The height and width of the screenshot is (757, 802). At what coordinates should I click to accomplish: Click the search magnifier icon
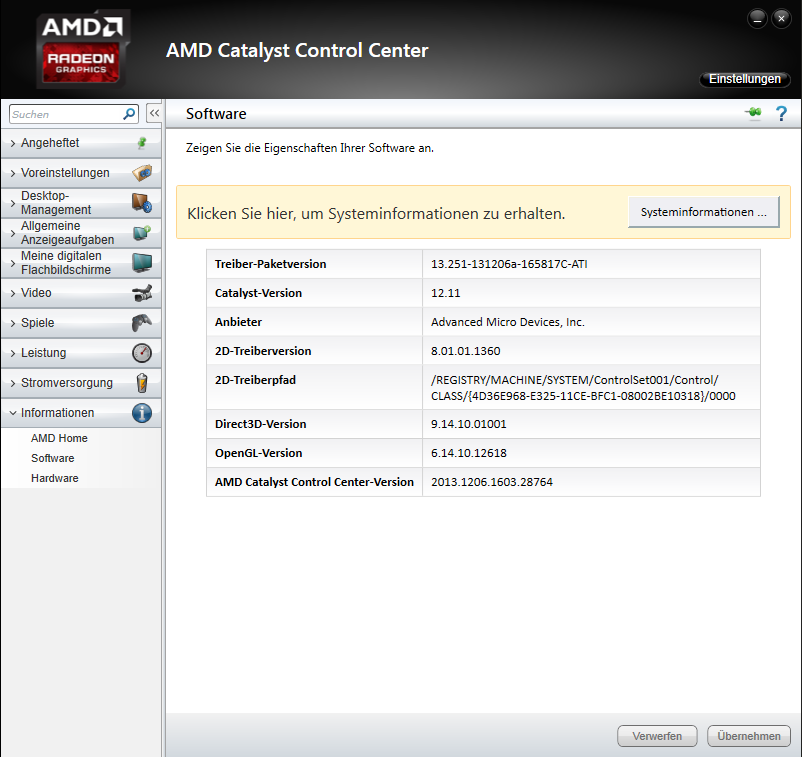pyautogui.click(x=129, y=114)
